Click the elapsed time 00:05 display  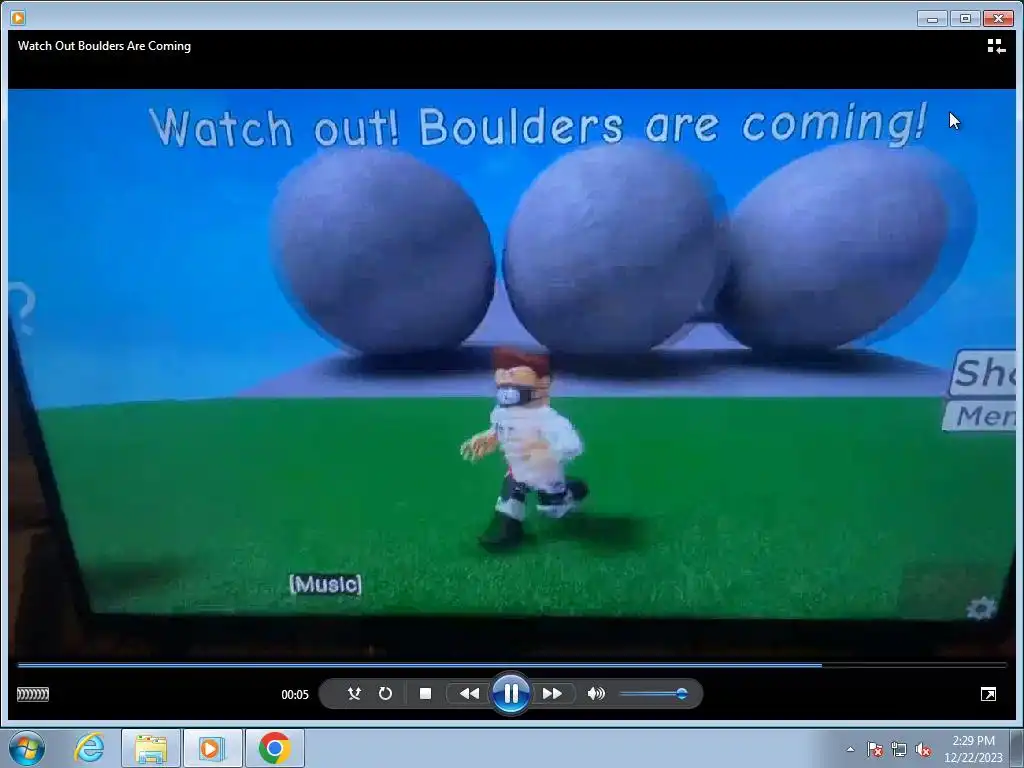point(295,694)
